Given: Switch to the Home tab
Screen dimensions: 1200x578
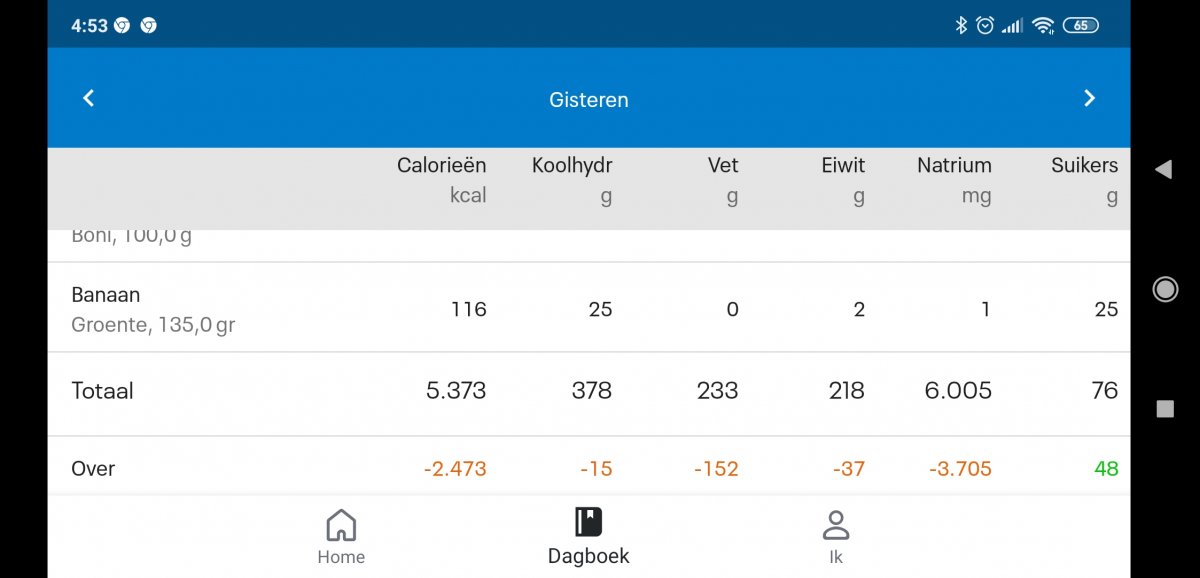Looking at the screenshot, I should point(341,537).
